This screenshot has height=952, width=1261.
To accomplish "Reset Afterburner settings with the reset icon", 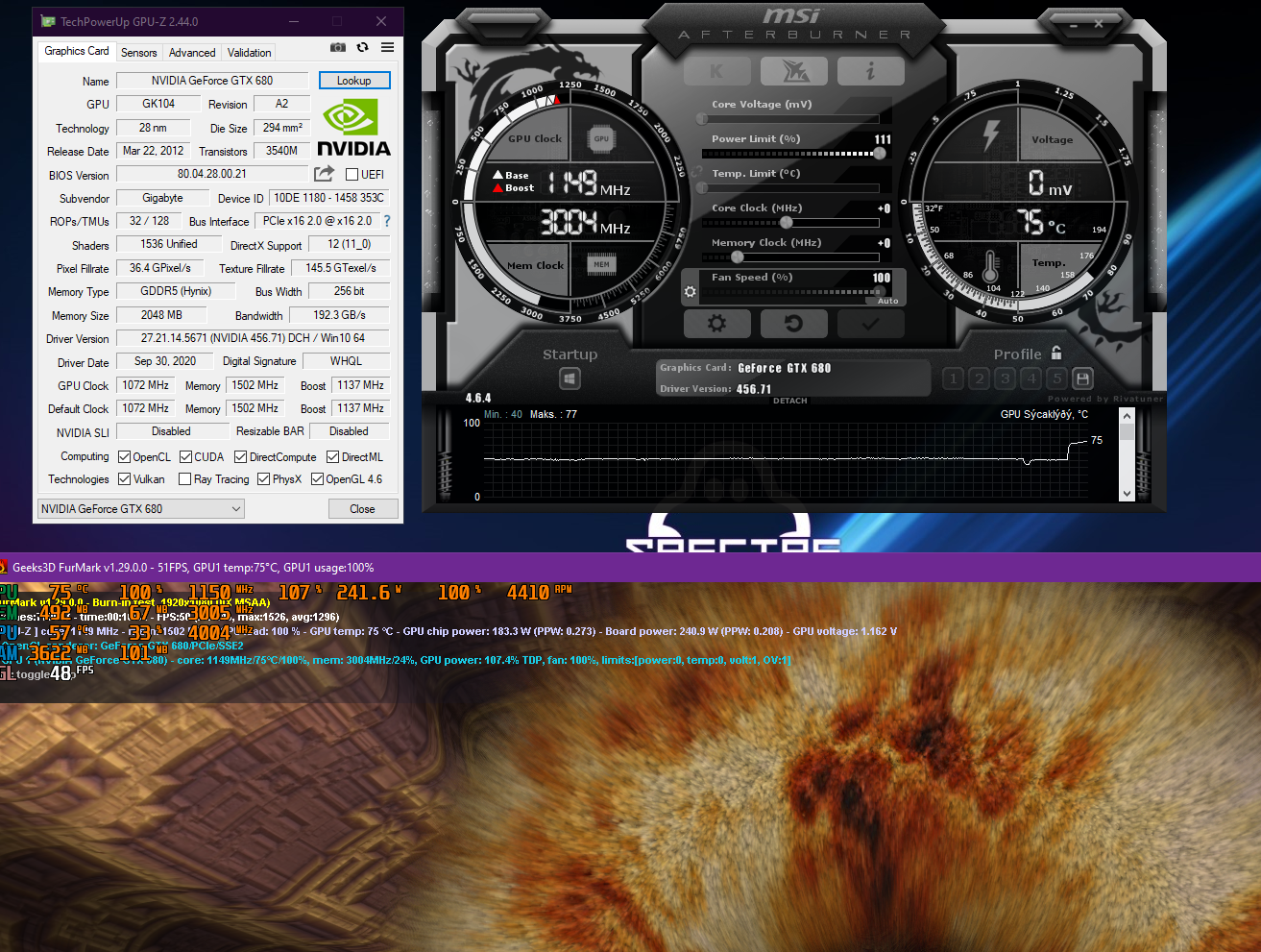I will [x=794, y=324].
